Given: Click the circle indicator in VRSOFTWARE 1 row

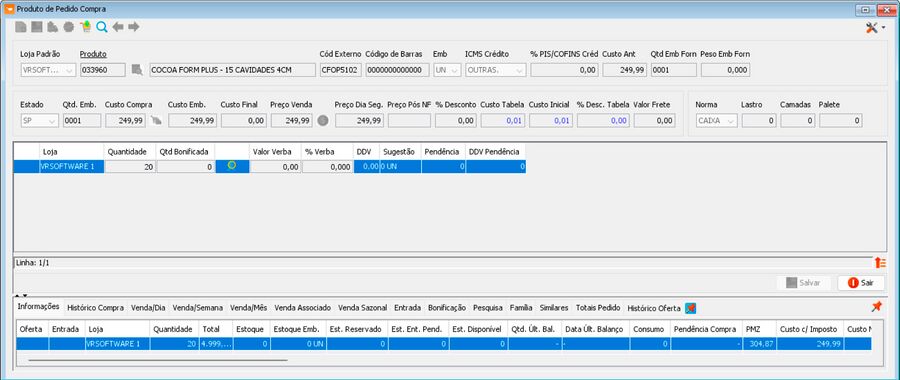Looking at the screenshot, I should (232, 165).
